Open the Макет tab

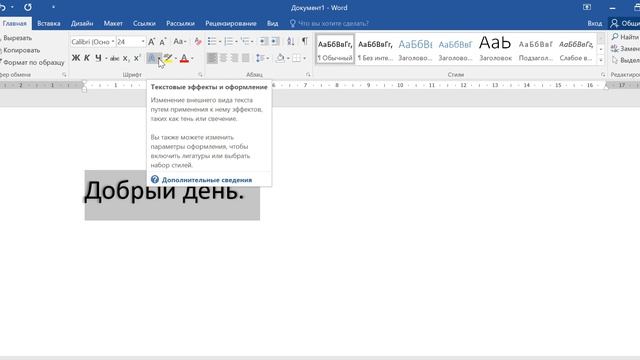tap(113, 23)
